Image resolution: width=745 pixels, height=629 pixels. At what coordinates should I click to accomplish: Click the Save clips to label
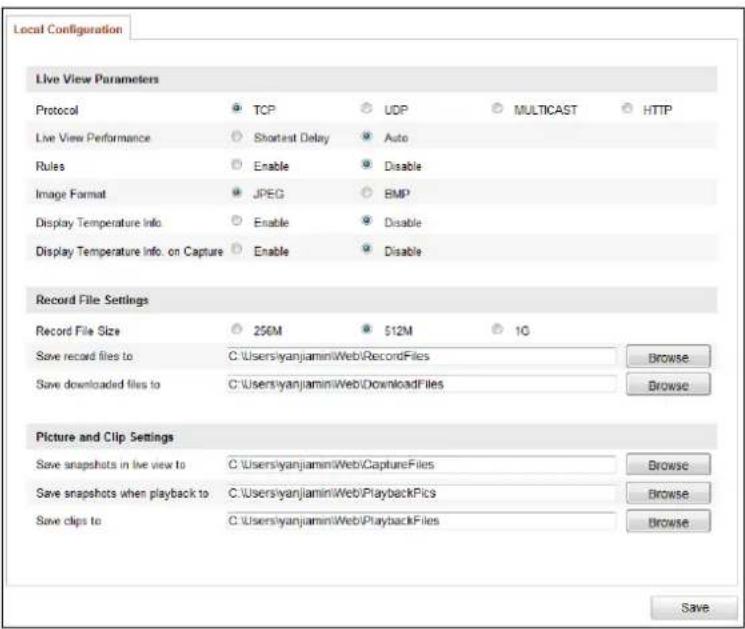tap(68, 521)
